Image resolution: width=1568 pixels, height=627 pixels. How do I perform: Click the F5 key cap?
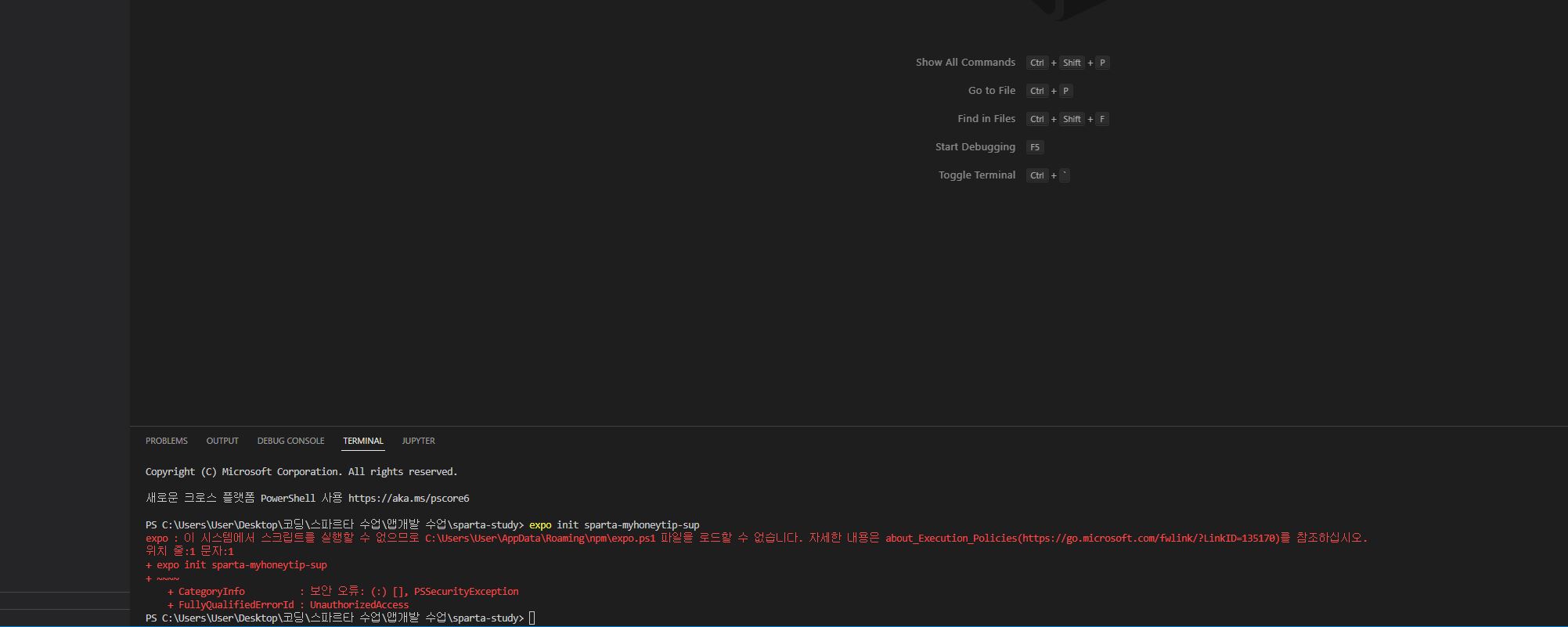pos(1035,147)
